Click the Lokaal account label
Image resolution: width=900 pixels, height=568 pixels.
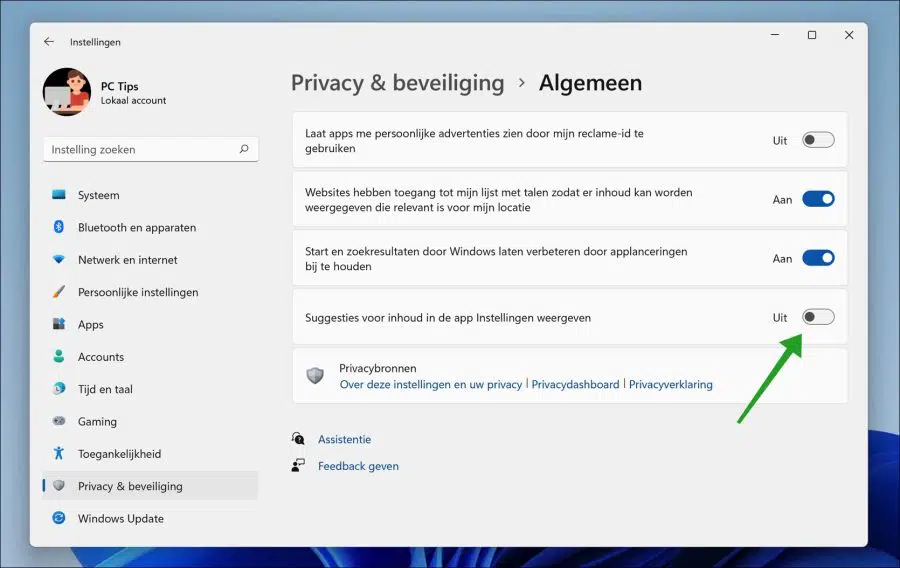[x=133, y=100]
